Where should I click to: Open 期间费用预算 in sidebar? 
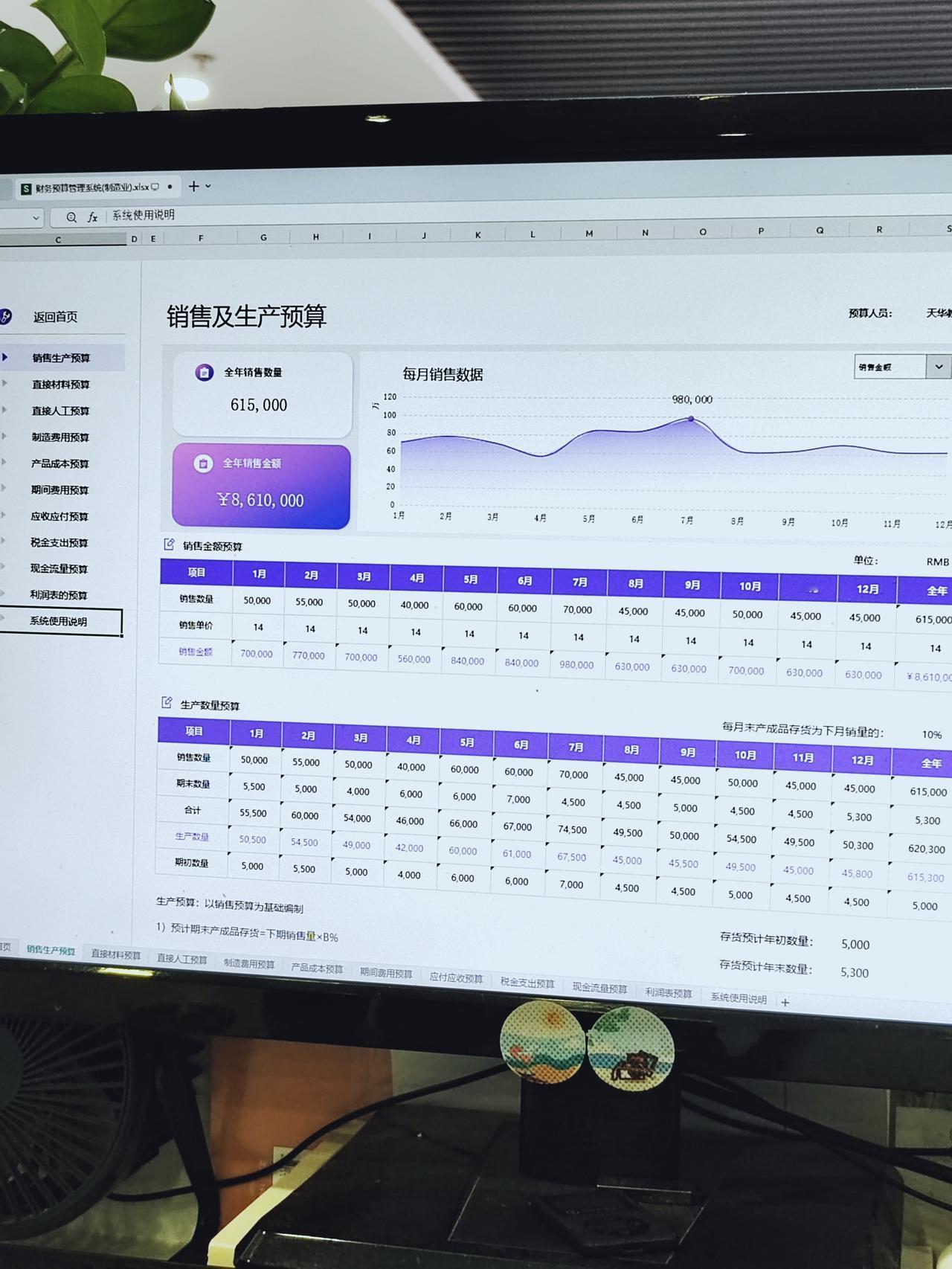click(x=59, y=490)
